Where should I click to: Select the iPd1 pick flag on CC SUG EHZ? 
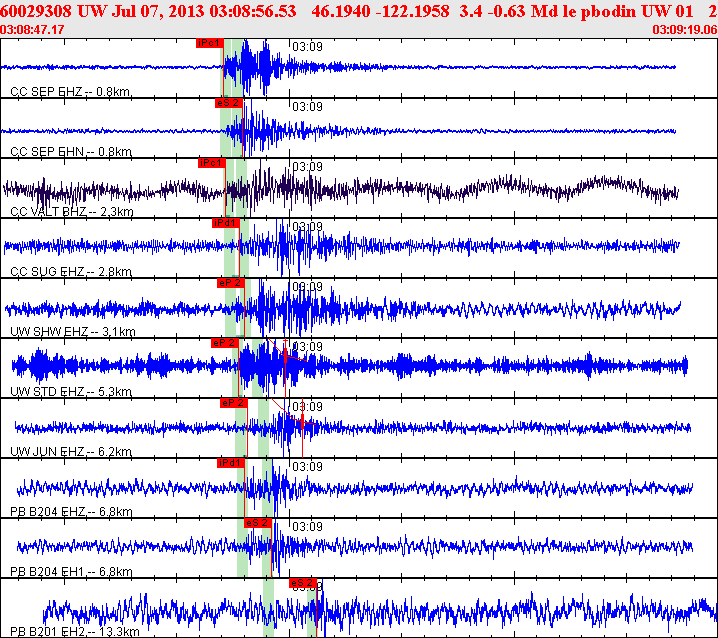226,224
